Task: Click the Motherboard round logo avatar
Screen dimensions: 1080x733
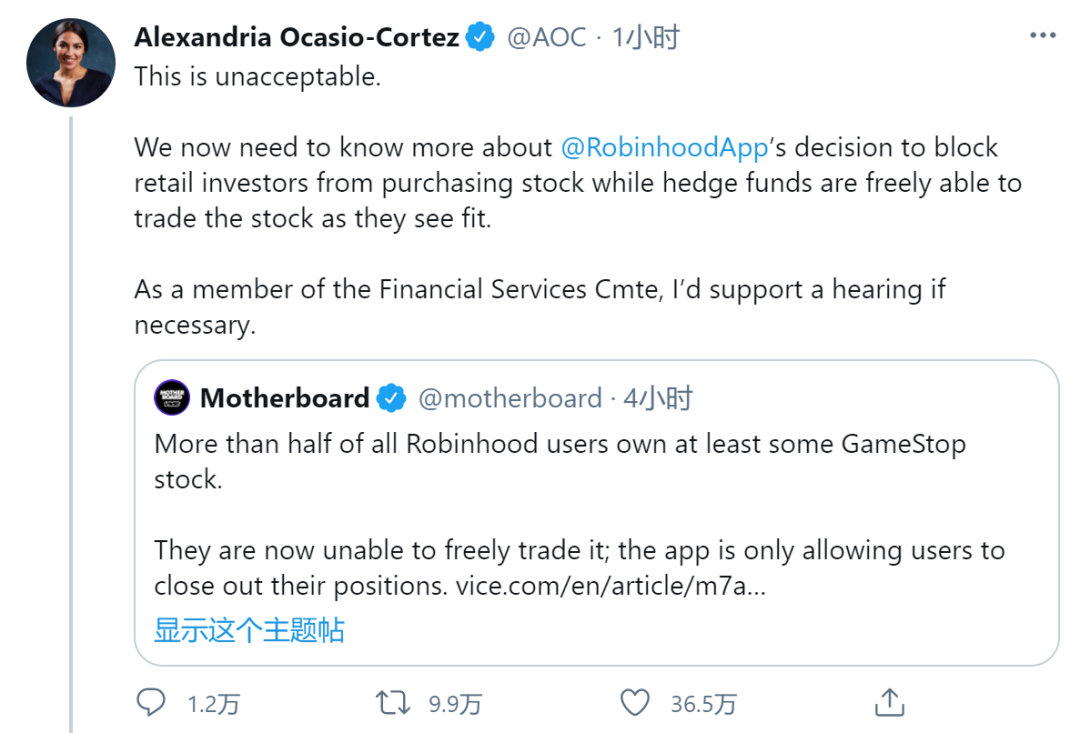Action: click(172, 398)
